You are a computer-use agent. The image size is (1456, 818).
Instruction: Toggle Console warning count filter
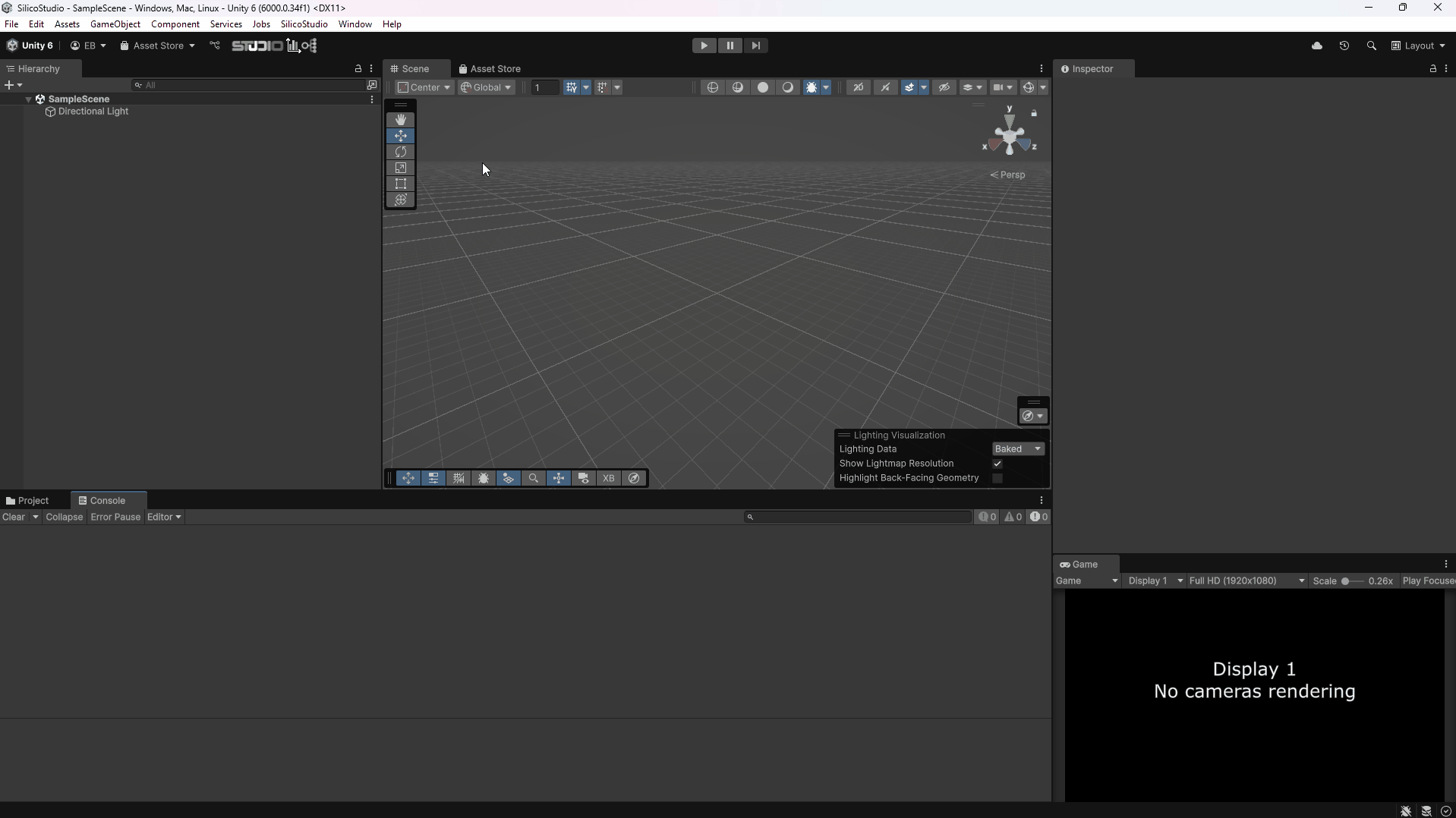tap(1013, 517)
